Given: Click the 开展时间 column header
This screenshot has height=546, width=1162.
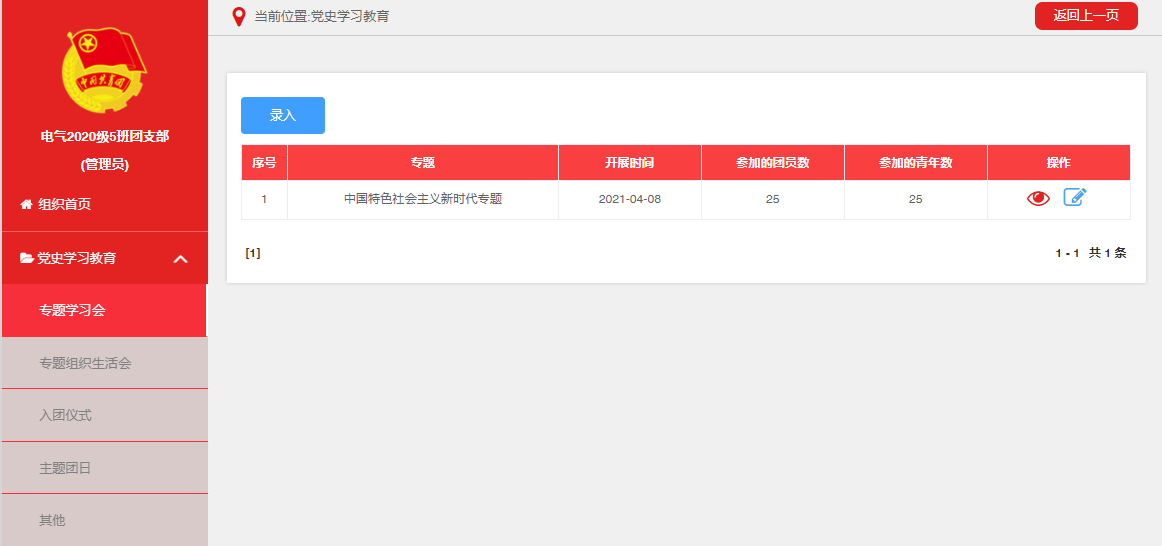Looking at the screenshot, I should (x=629, y=163).
